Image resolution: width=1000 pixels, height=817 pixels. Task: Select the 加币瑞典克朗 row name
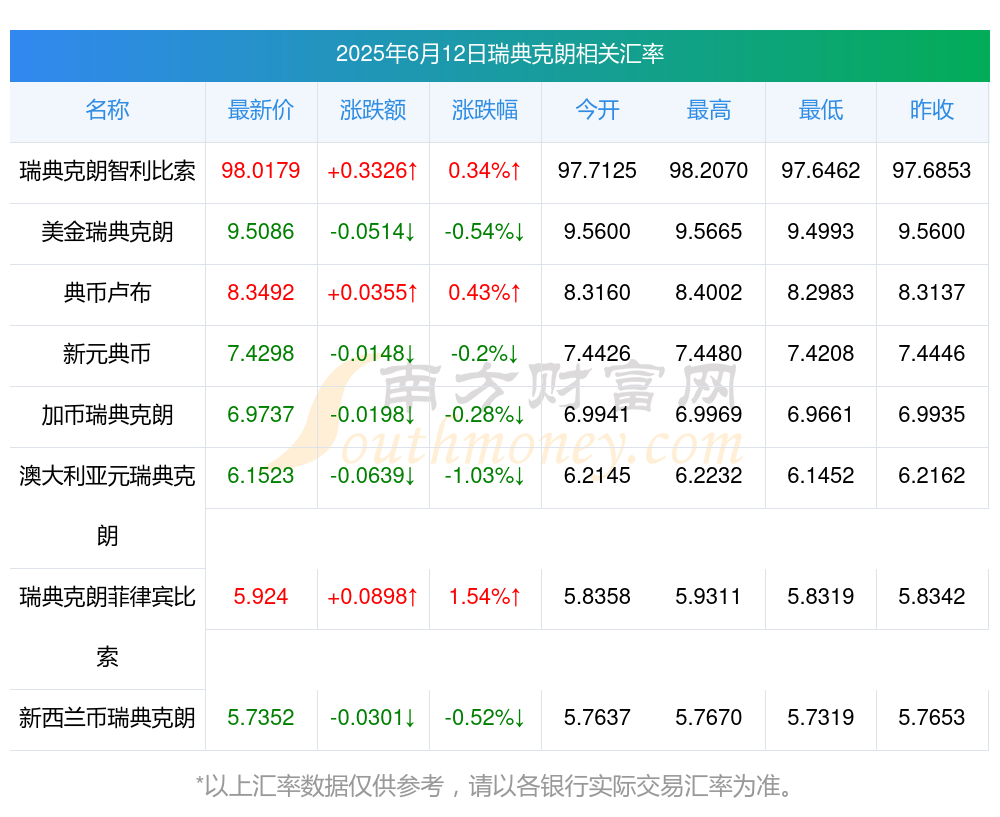coord(107,415)
